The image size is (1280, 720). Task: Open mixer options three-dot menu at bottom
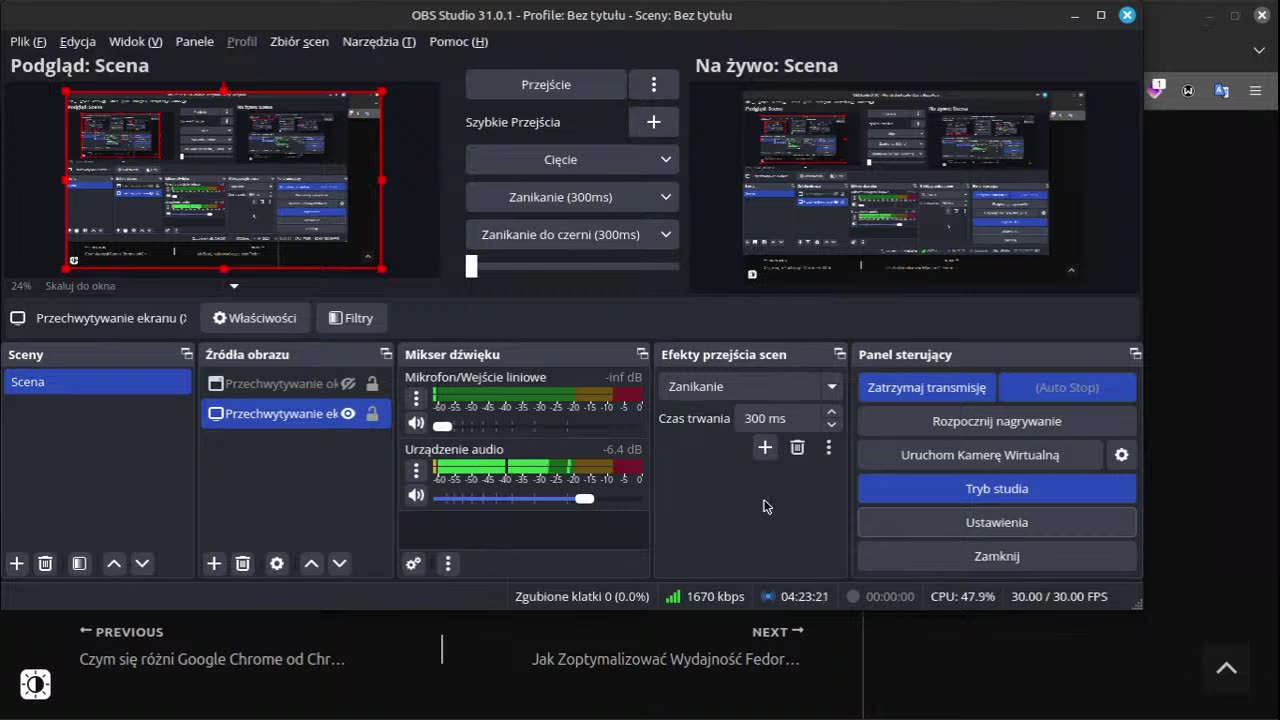click(447, 564)
